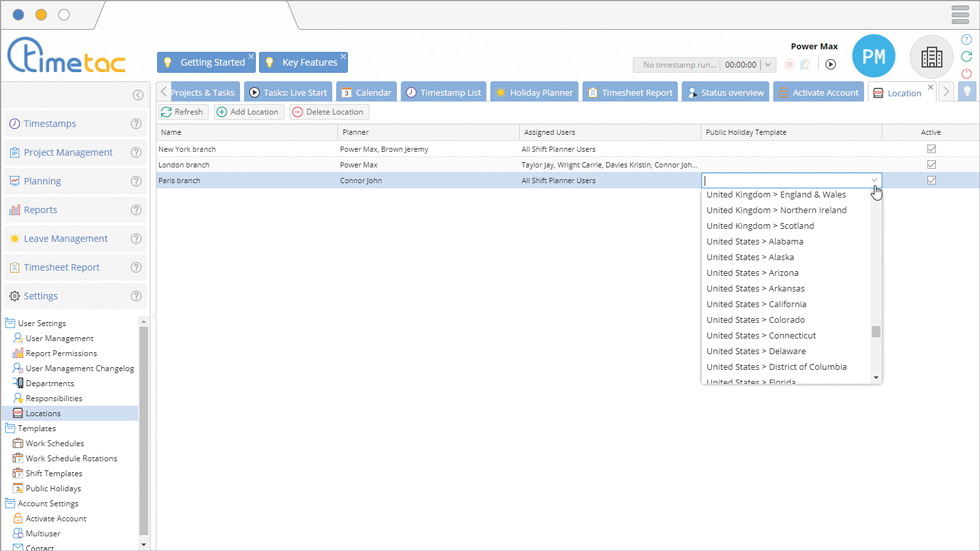Toggle Active checkbox for Paris branch
980x551 pixels.
pos(931,181)
